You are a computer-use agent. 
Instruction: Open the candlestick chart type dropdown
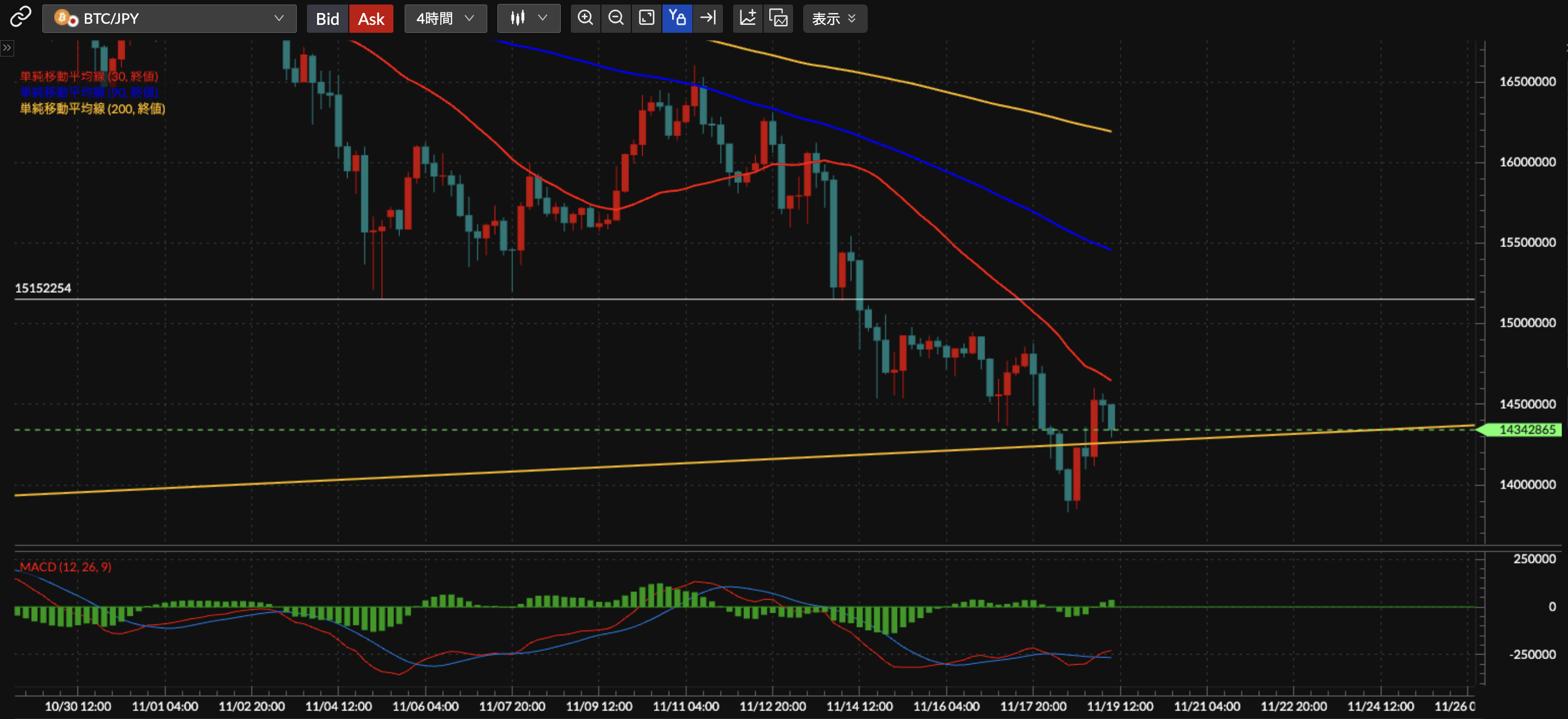click(x=528, y=19)
